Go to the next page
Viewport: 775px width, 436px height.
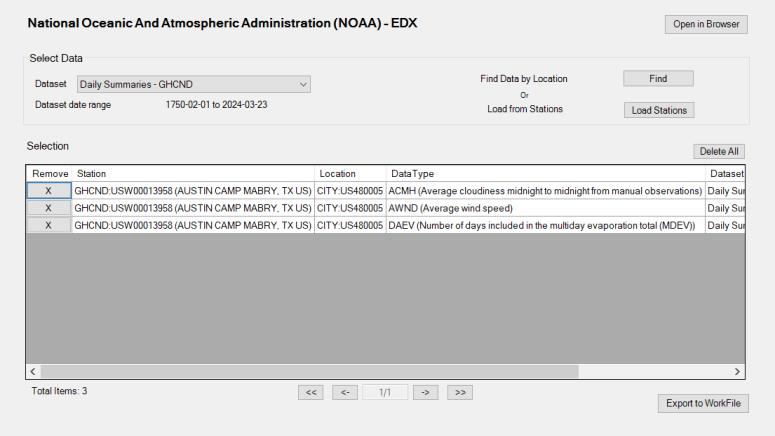[425, 392]
